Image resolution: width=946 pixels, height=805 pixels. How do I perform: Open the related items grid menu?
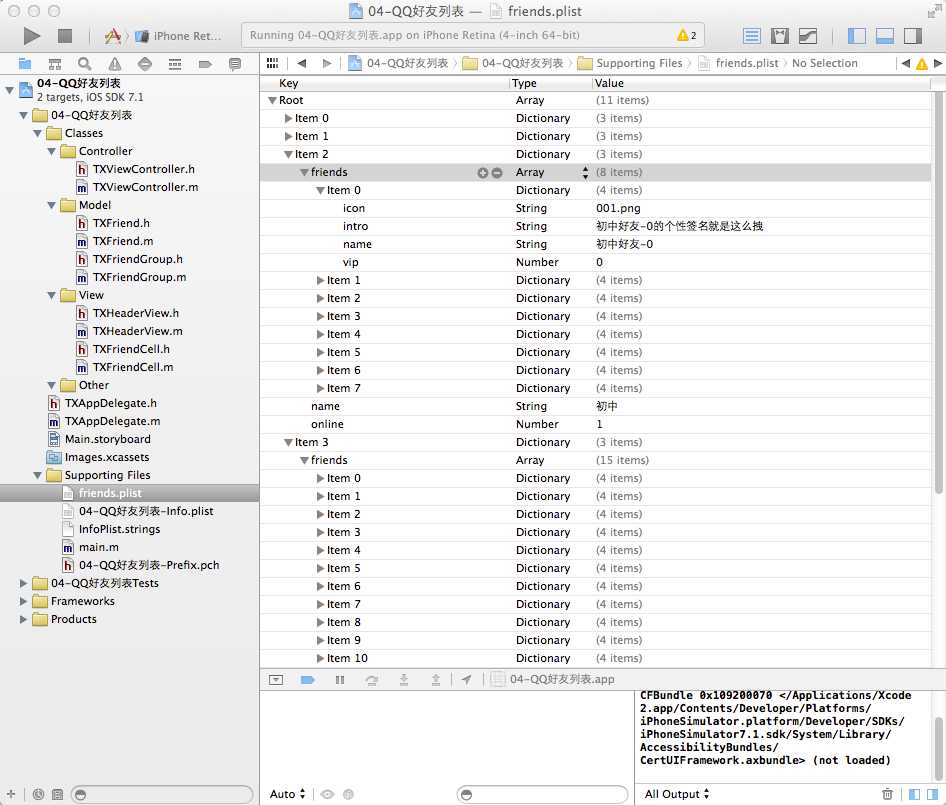point(273,63)
